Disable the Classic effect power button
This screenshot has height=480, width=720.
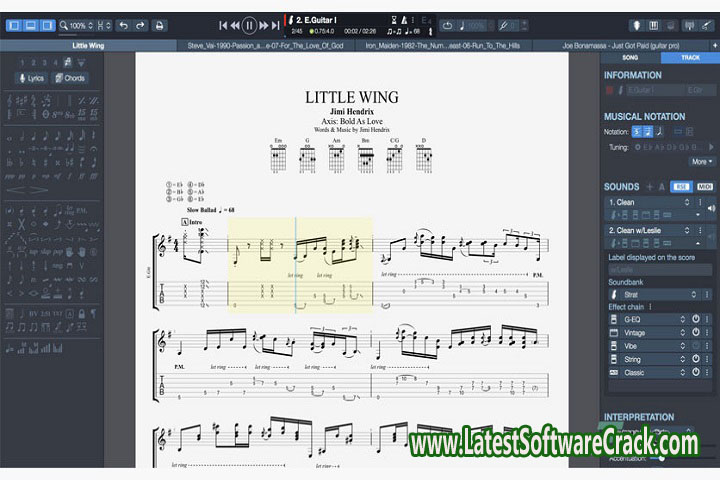tap(696, 372)
